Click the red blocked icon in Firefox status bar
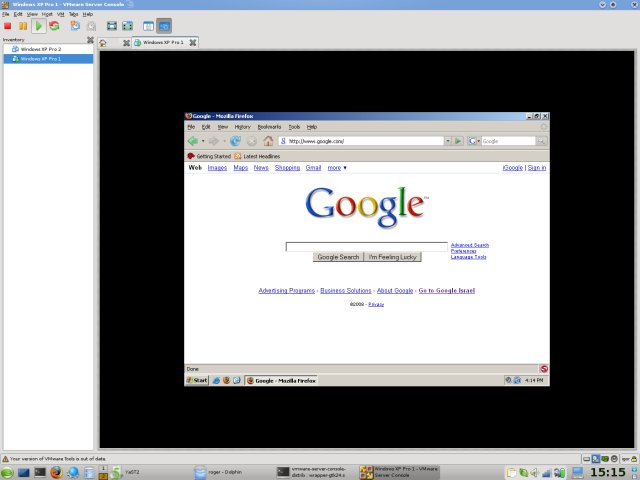The width and height of the screenshot is (640, 480). [x=544, y=369]
